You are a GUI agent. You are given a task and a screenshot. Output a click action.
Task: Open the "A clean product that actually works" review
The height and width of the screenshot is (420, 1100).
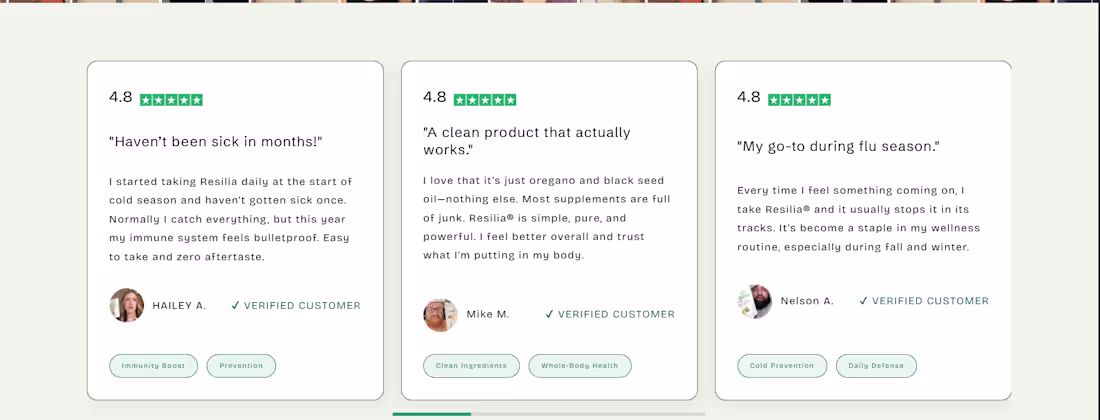527,141
